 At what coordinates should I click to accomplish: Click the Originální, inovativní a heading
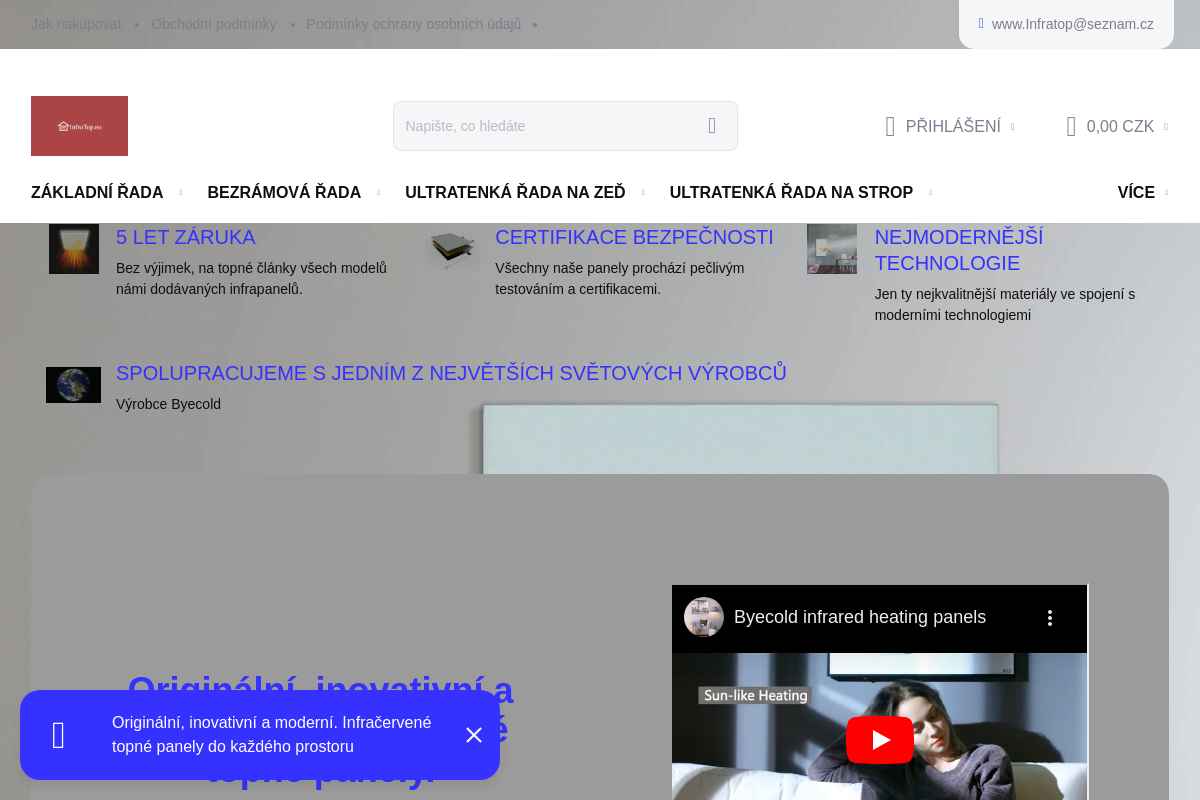(320, 690)
